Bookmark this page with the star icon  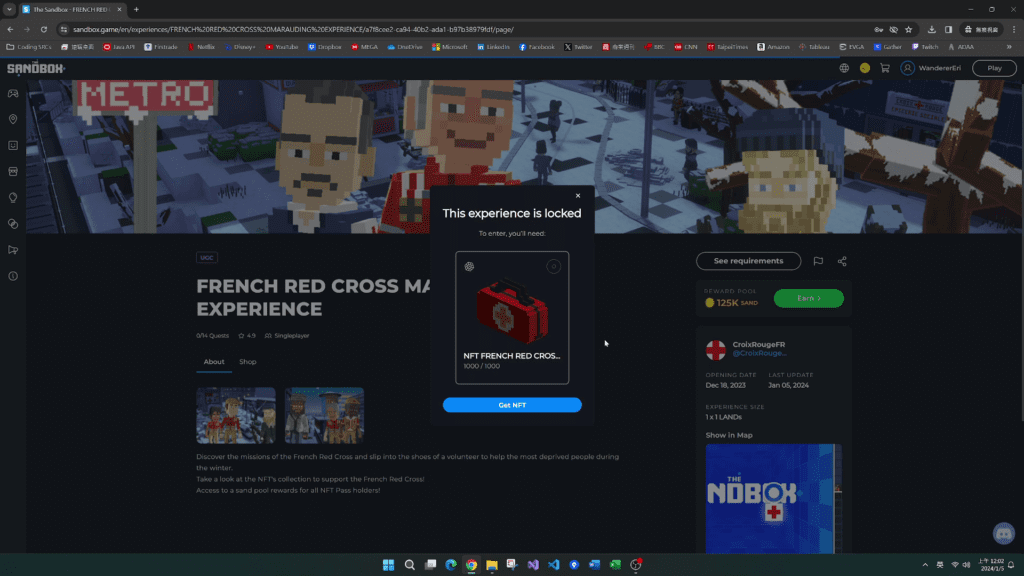(x=908, y=29)
